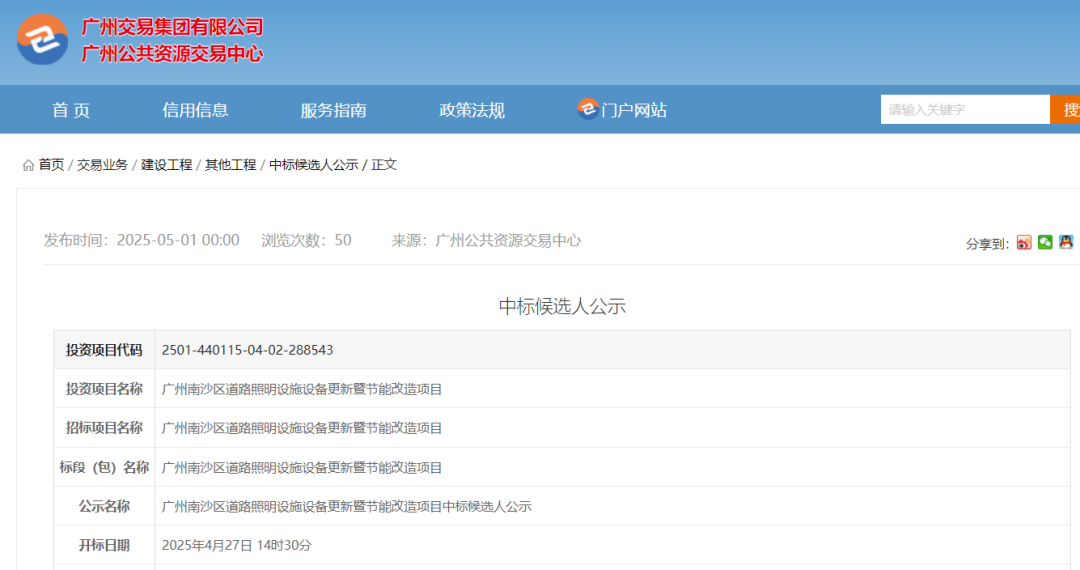Click 发布时间 2025-05-01 00:00 text
Image resolution: width=1080 pixels, height=570 pixels.
142,240
